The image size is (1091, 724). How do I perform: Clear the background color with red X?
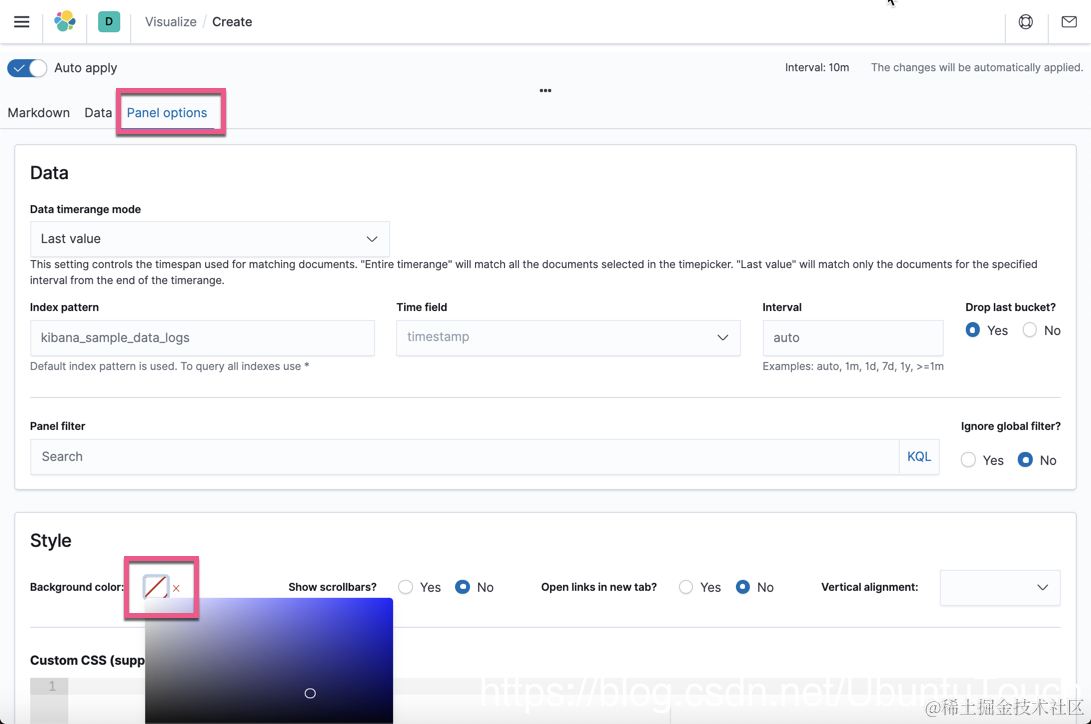(x=176, y=588)
